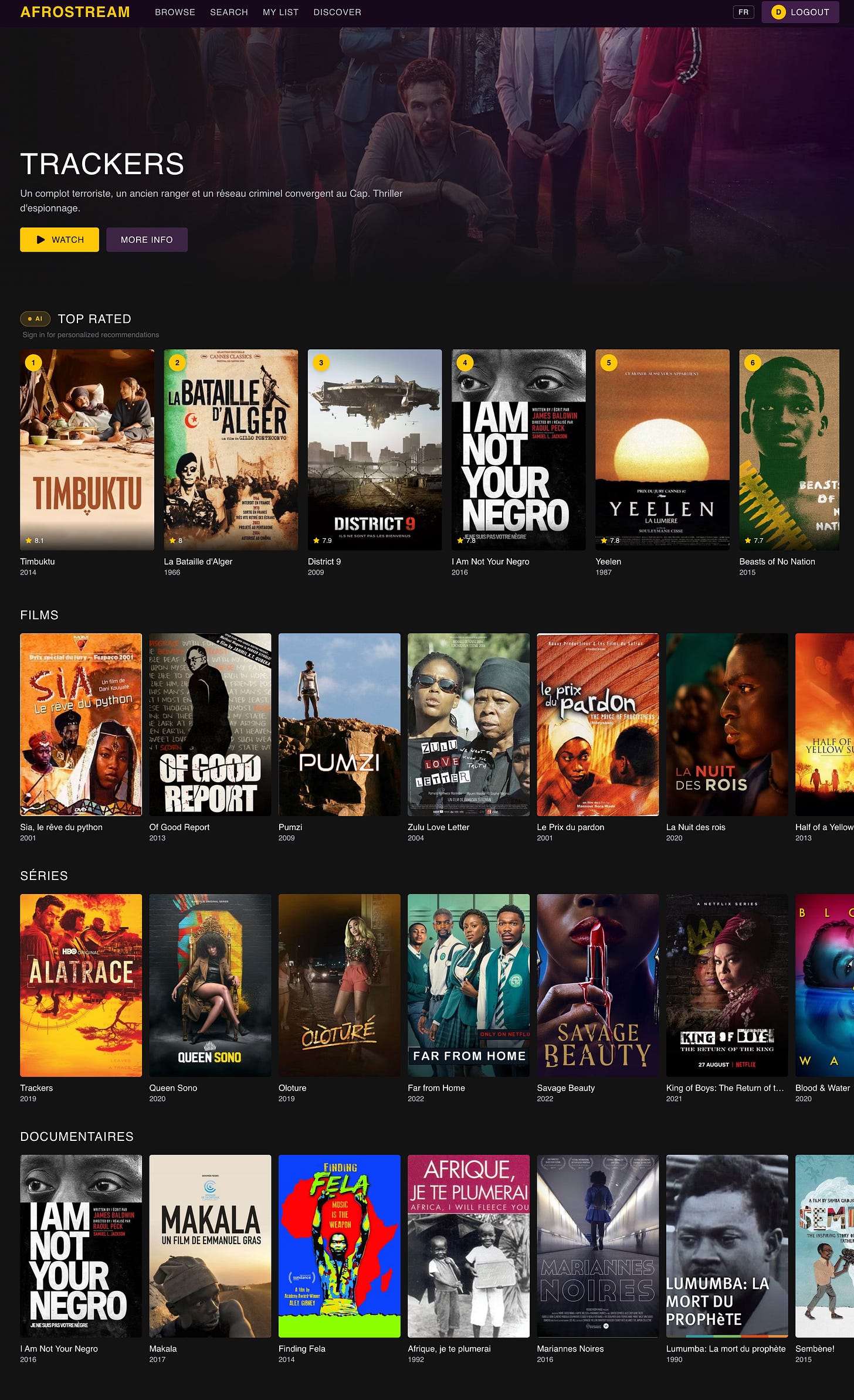
Task: Click the Finding Fela title text
Action: (301, 1349)
